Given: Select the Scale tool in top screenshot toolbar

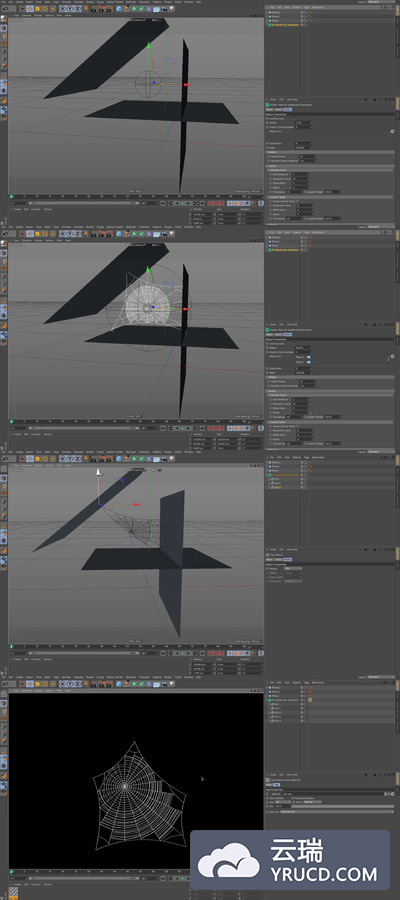Looking at the screenshot, I should tap(37, 9).
